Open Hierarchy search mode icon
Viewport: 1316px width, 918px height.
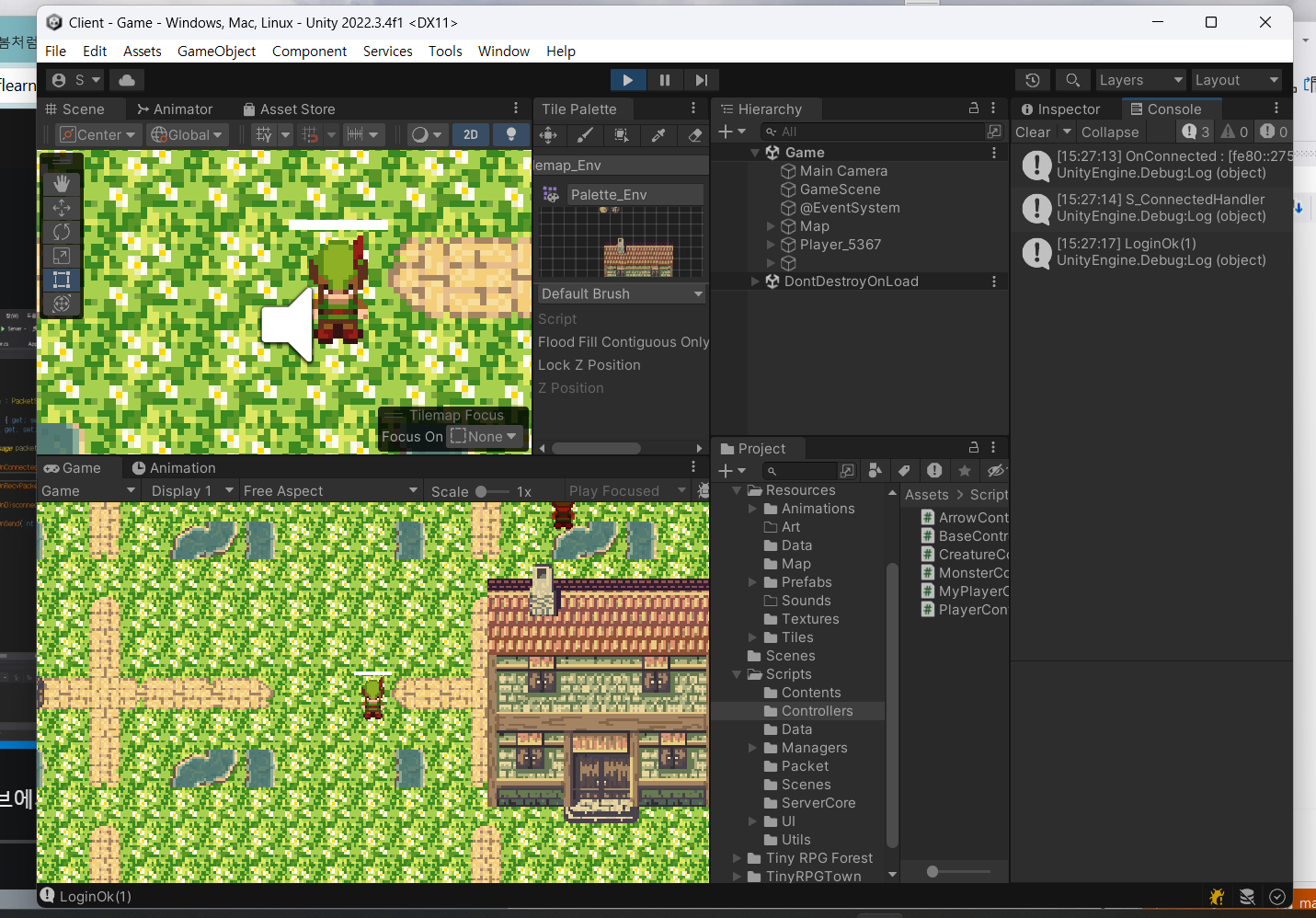point(994,132)
